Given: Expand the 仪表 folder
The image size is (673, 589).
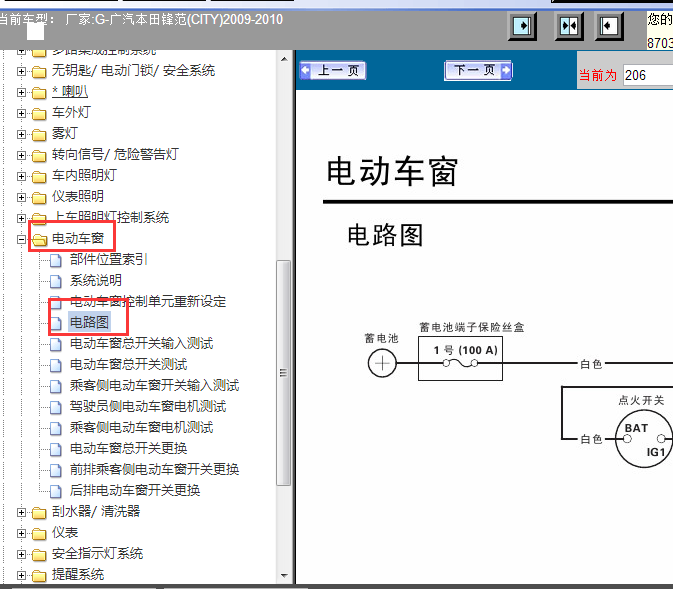Looking at the screenshot, I should tap(21, 534).
